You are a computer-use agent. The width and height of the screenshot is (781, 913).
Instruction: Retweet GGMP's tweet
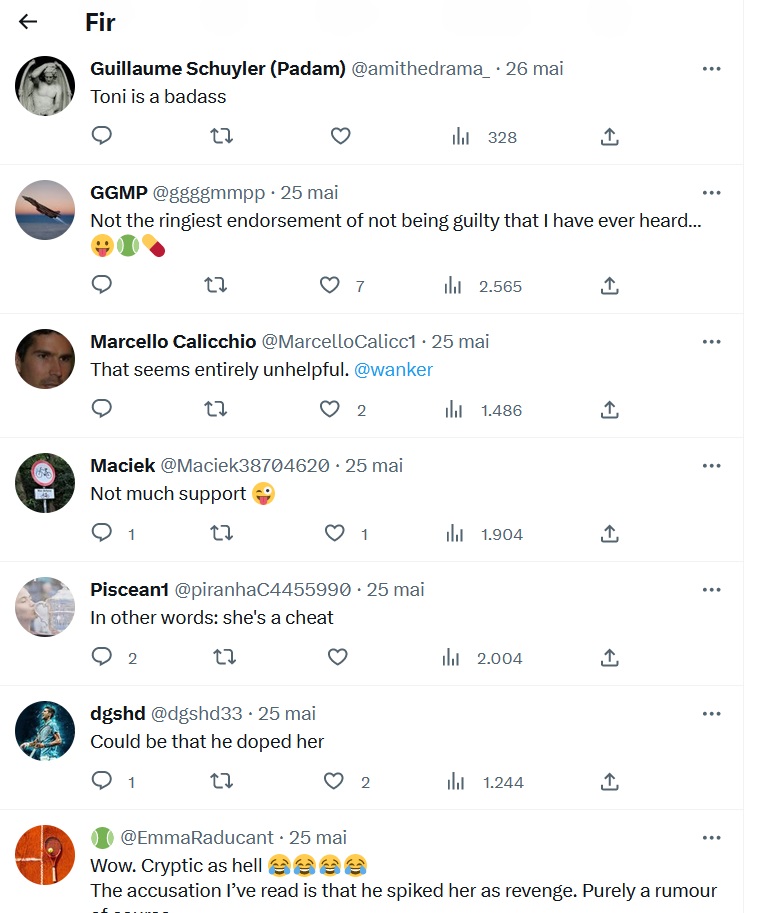[x=215, y=285]
